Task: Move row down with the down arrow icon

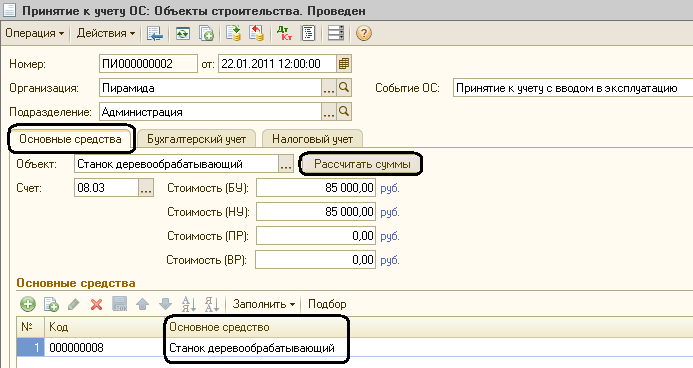Action: (165, 304)
